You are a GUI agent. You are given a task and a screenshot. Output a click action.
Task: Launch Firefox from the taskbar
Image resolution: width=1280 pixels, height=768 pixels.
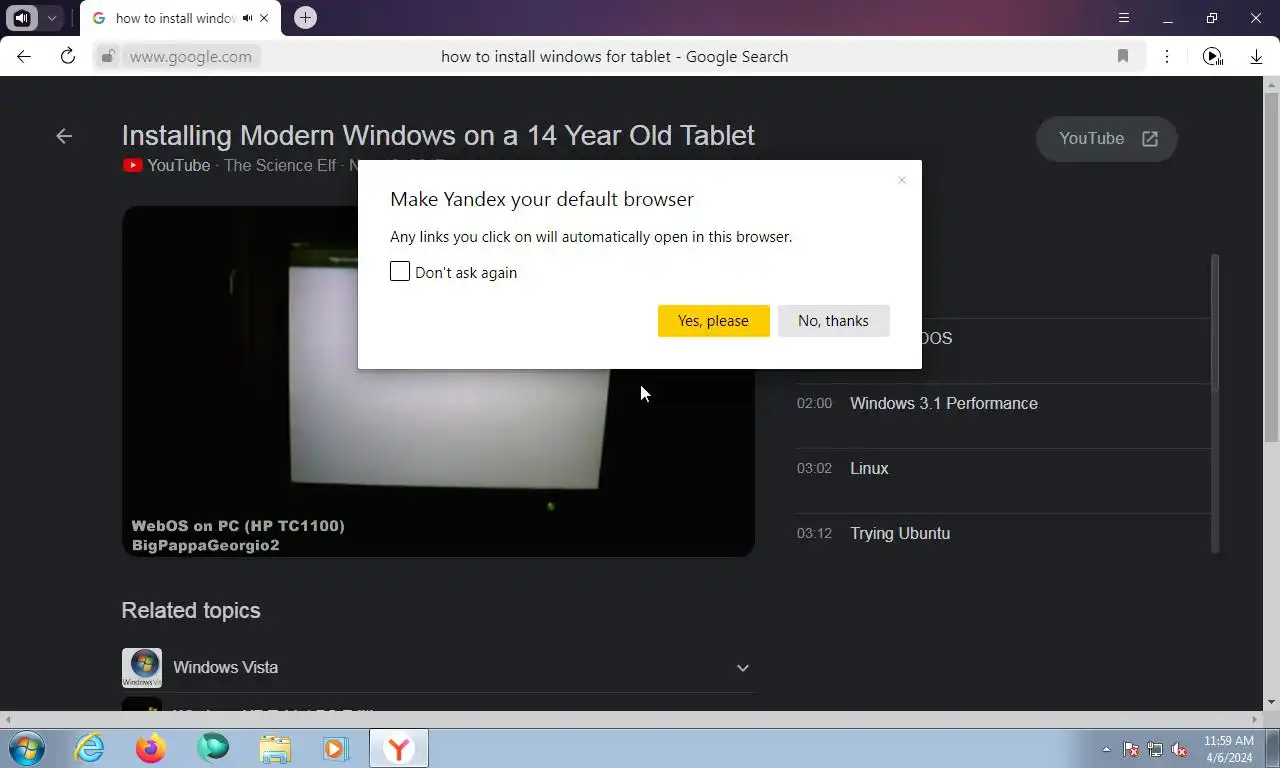(151, 748)
